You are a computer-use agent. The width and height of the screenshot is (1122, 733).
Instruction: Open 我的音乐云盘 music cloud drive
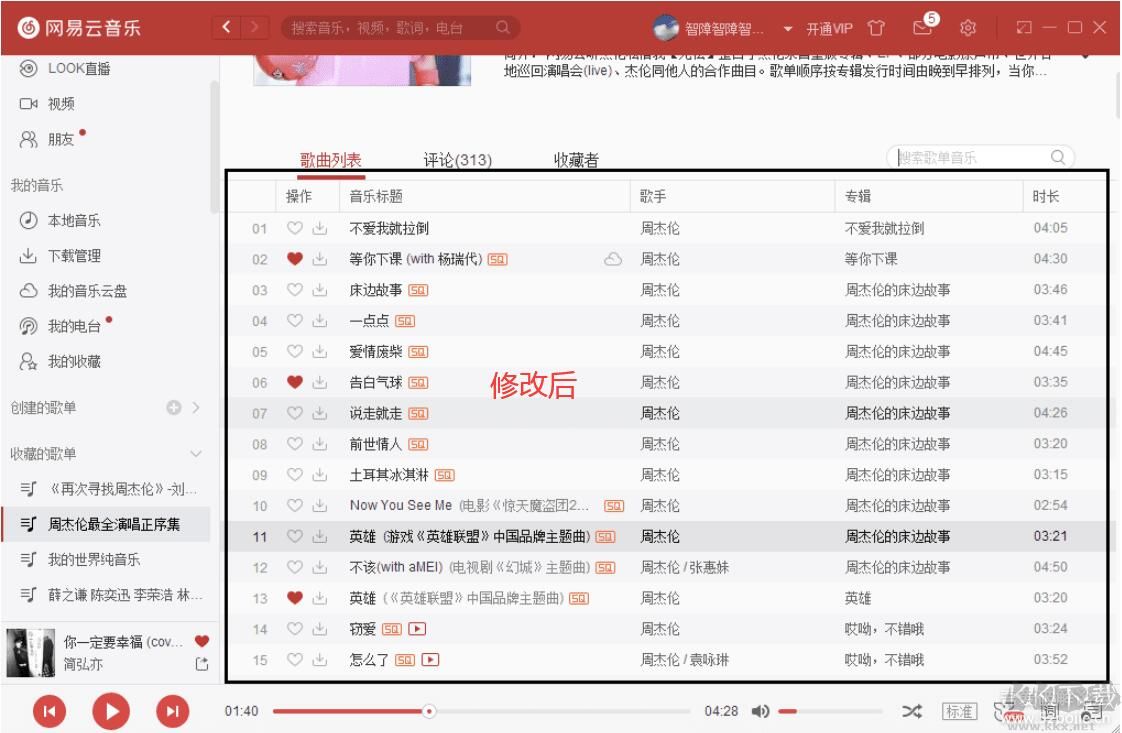click(83, 290)
